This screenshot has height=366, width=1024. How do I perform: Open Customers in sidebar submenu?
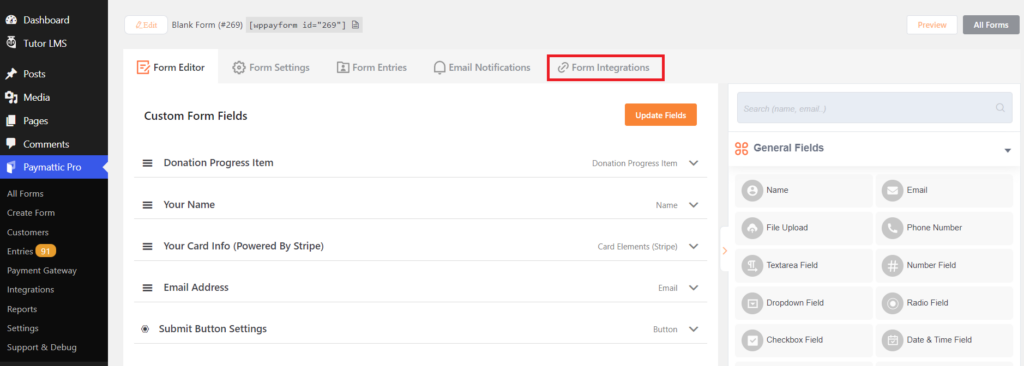pyautogui.click(x=27, y=232)
